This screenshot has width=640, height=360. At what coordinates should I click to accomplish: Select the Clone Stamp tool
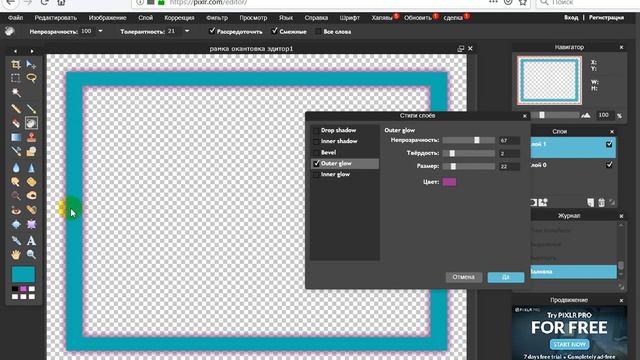coord(31,137)
